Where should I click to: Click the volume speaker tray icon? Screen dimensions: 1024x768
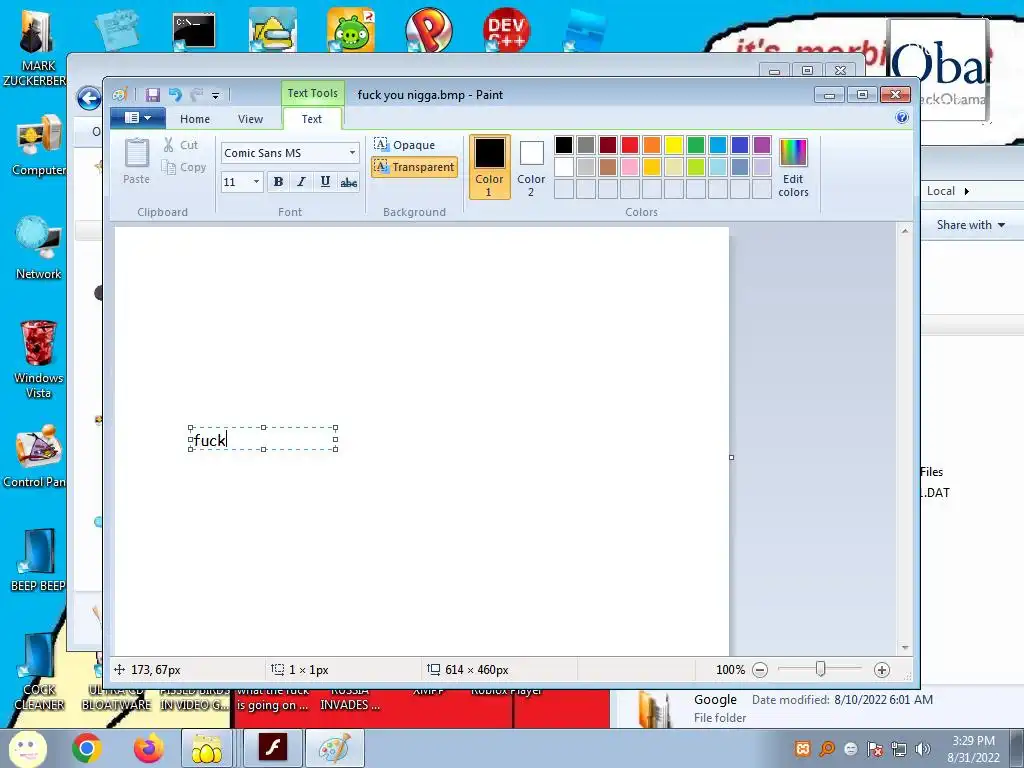pyautogui.click(x=922, y=749)
